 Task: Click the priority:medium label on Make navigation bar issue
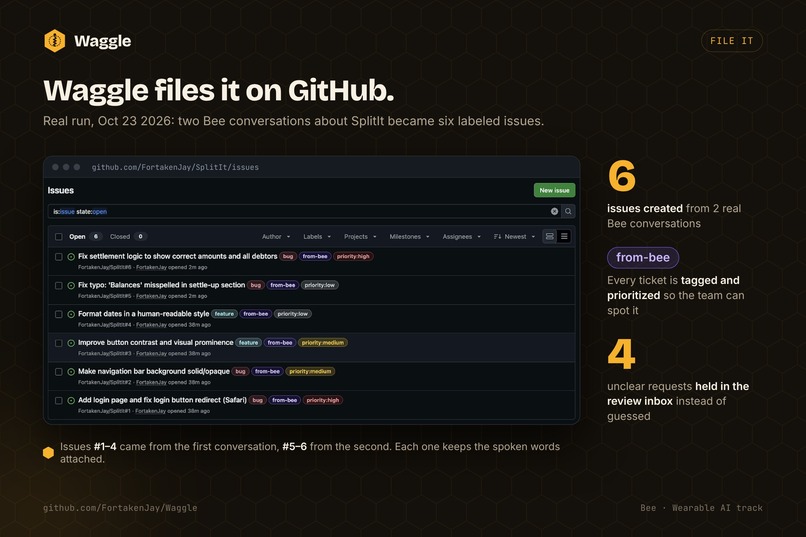pyautogui.click(x=310, y=371)
